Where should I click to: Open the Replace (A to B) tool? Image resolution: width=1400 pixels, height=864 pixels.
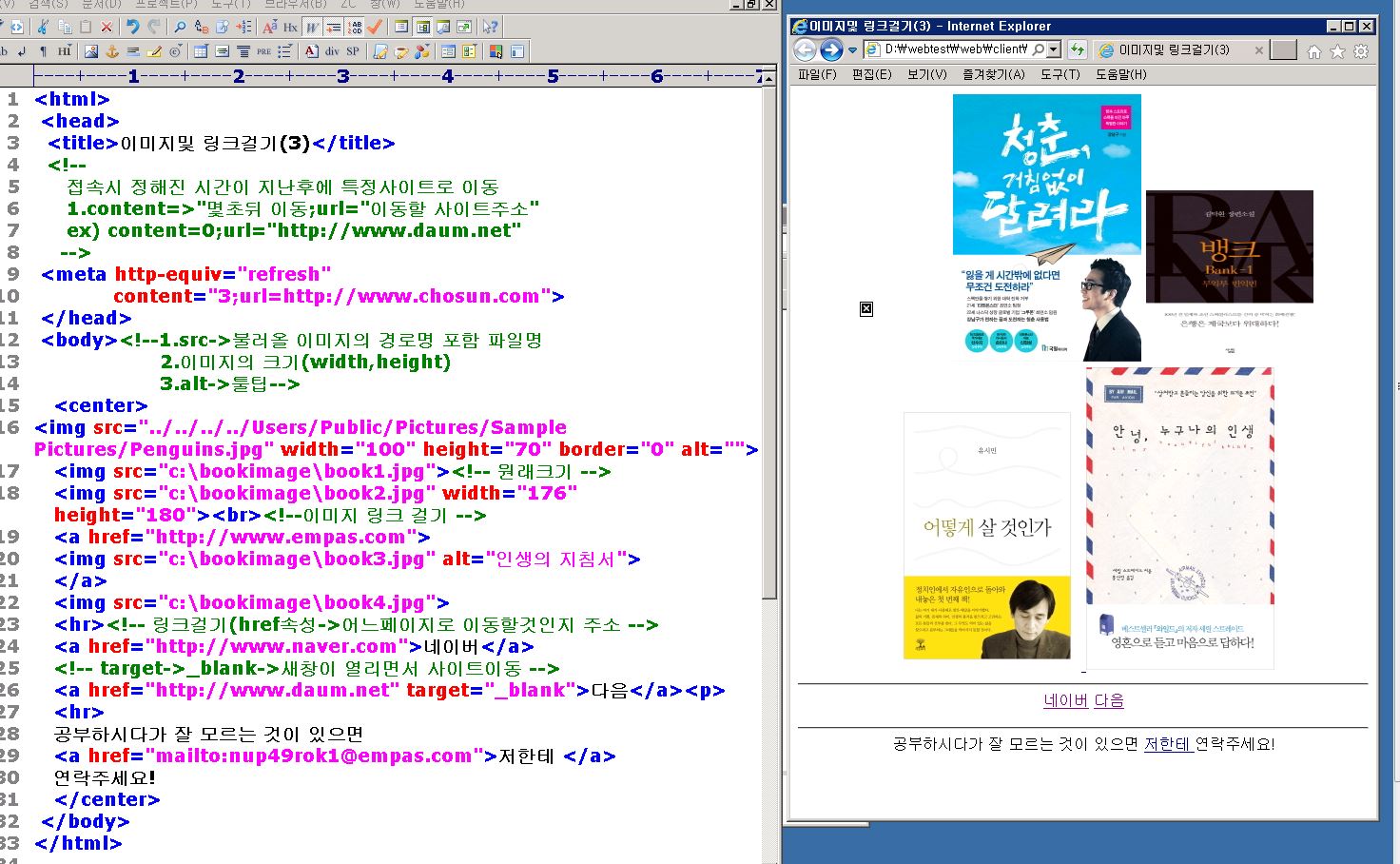pyautogui.click(x=202, y=27)
